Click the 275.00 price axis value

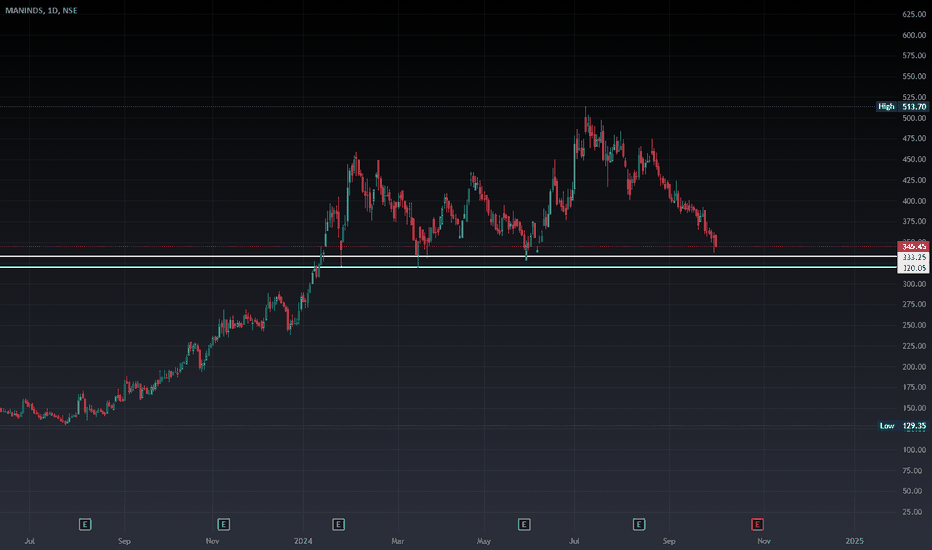(x=914, y=304)
